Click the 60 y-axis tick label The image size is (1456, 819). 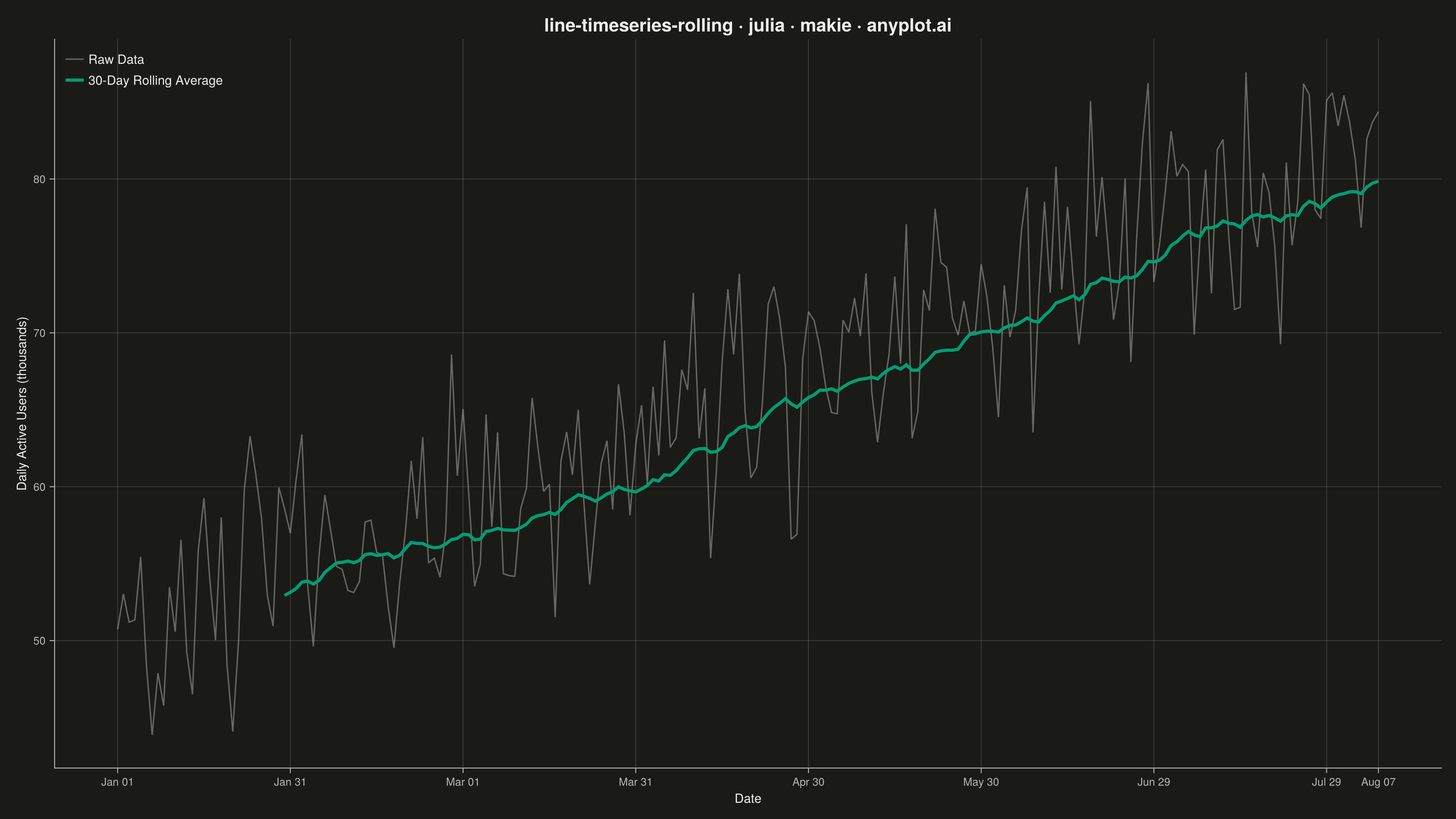[40, 487]
